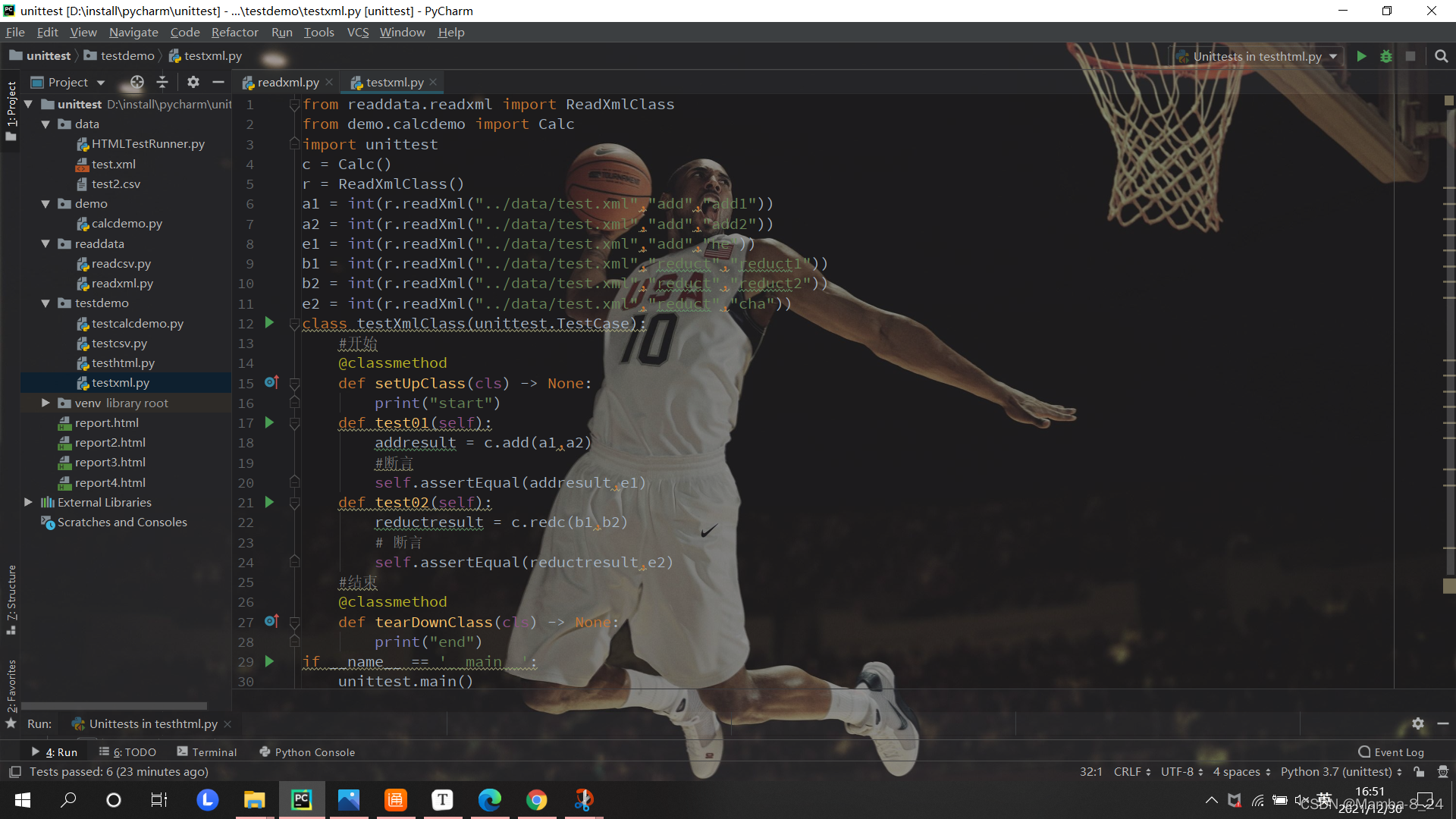This screenshot has width=1456, height=819.
Task: Open the Refactor menu
Action: 234,32
